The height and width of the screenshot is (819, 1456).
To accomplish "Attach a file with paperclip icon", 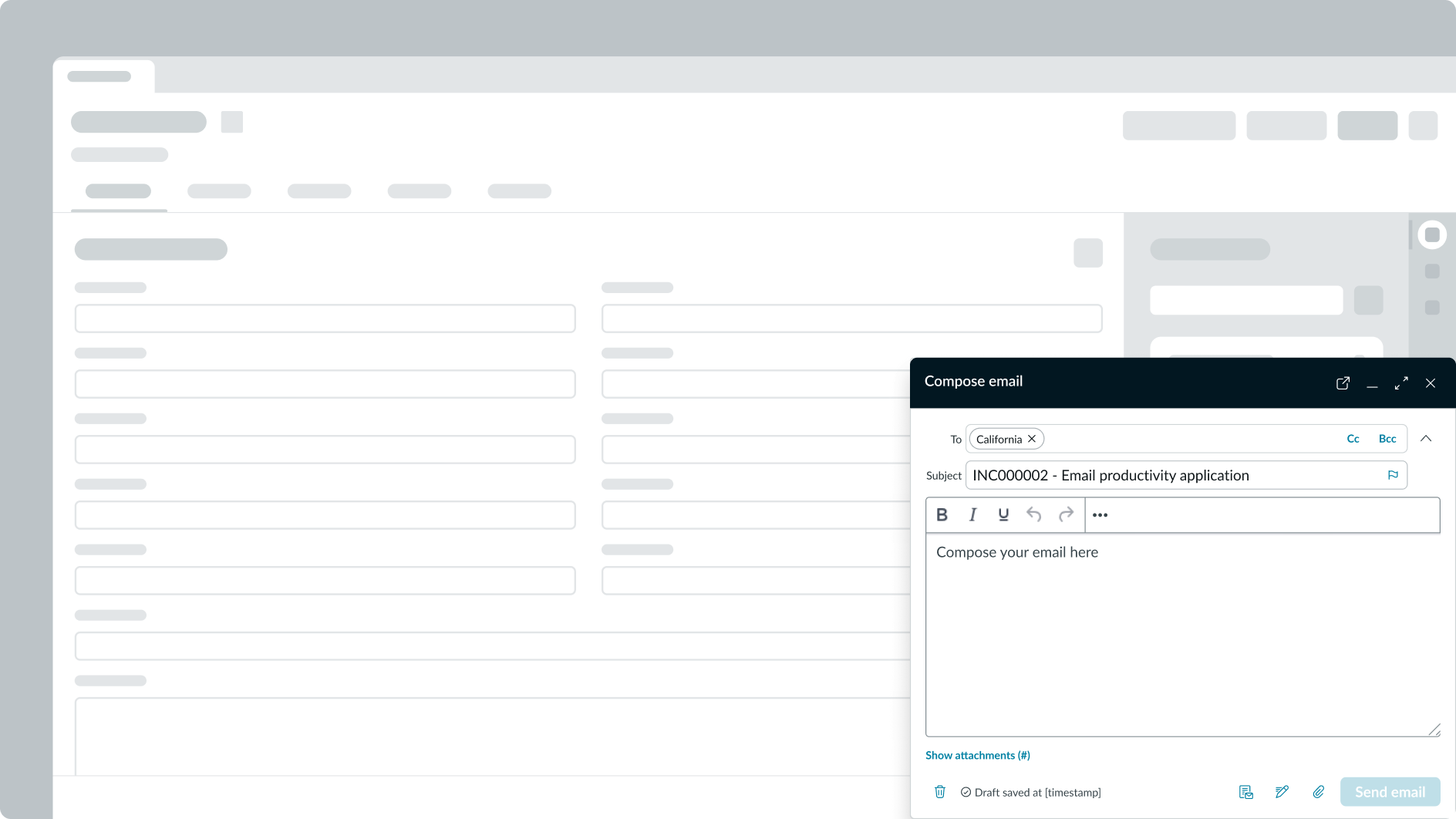I will point(1319,792).
